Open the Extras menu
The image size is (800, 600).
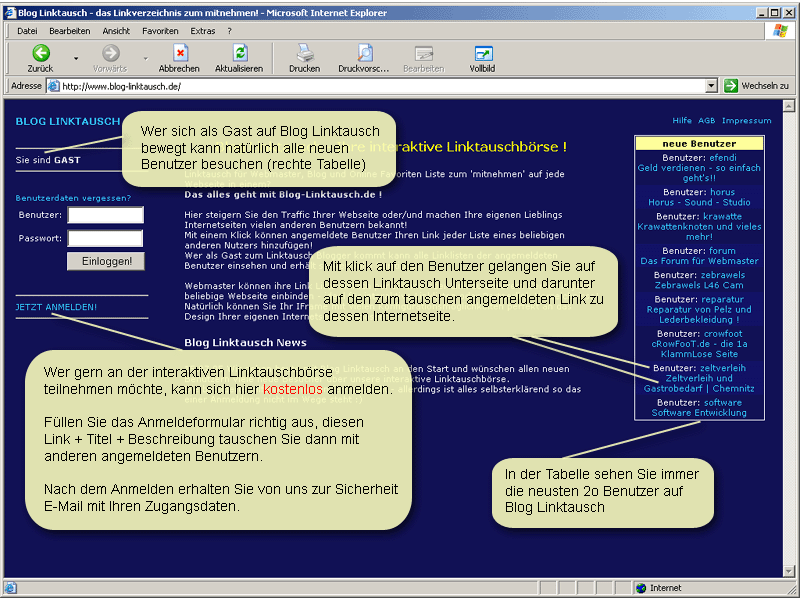point(203,31)
